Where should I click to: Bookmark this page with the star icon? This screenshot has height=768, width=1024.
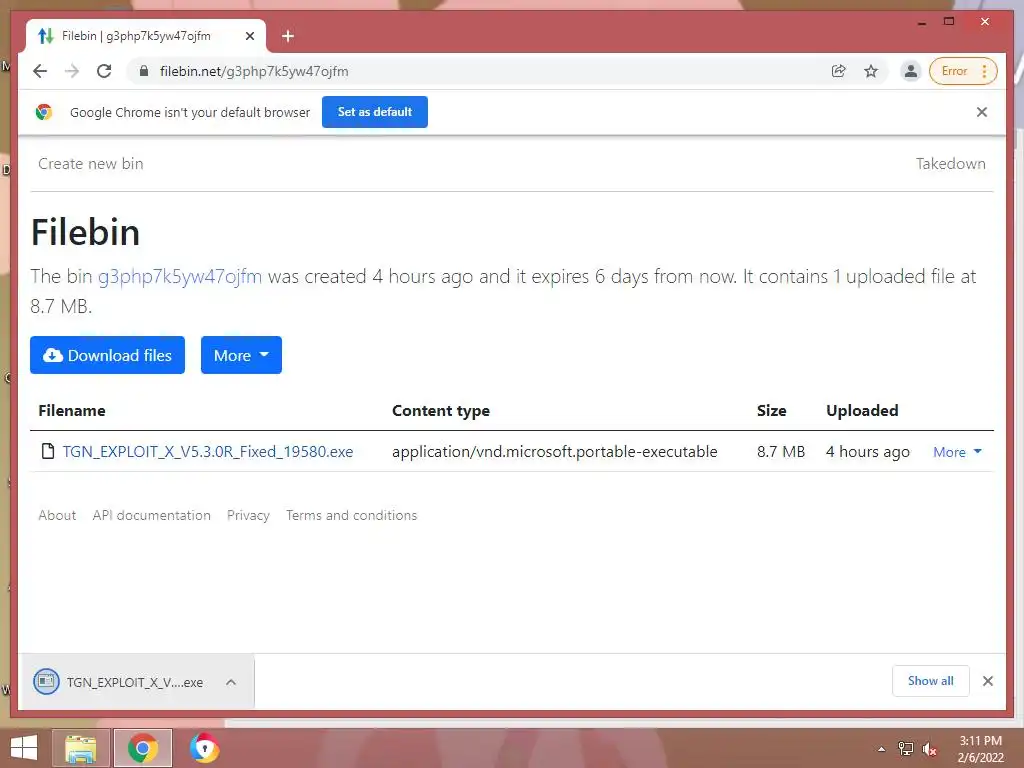tap(871, 71)
